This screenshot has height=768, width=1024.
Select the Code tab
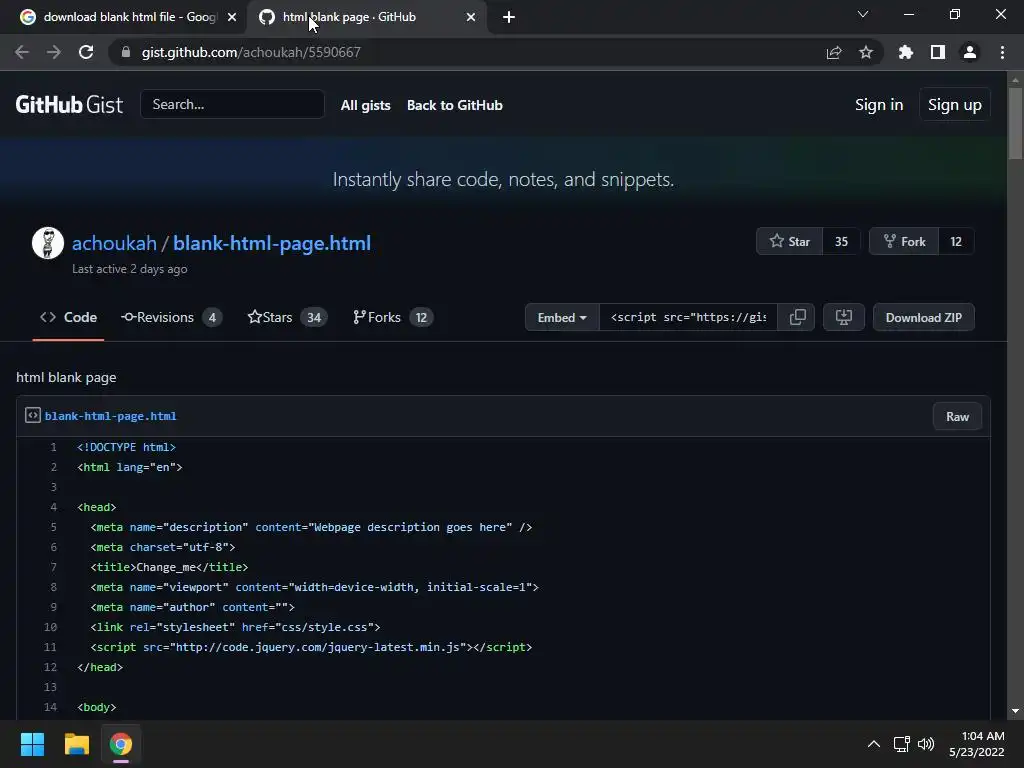pyautogui.click(x=69, y=317)
